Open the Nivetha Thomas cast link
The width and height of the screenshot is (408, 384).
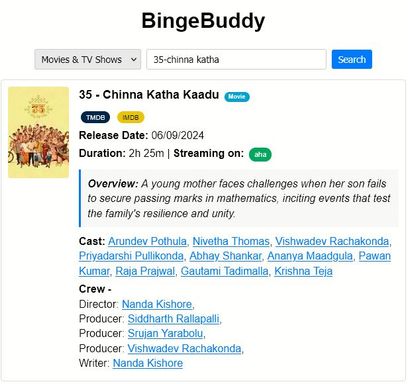pos(231,241)
